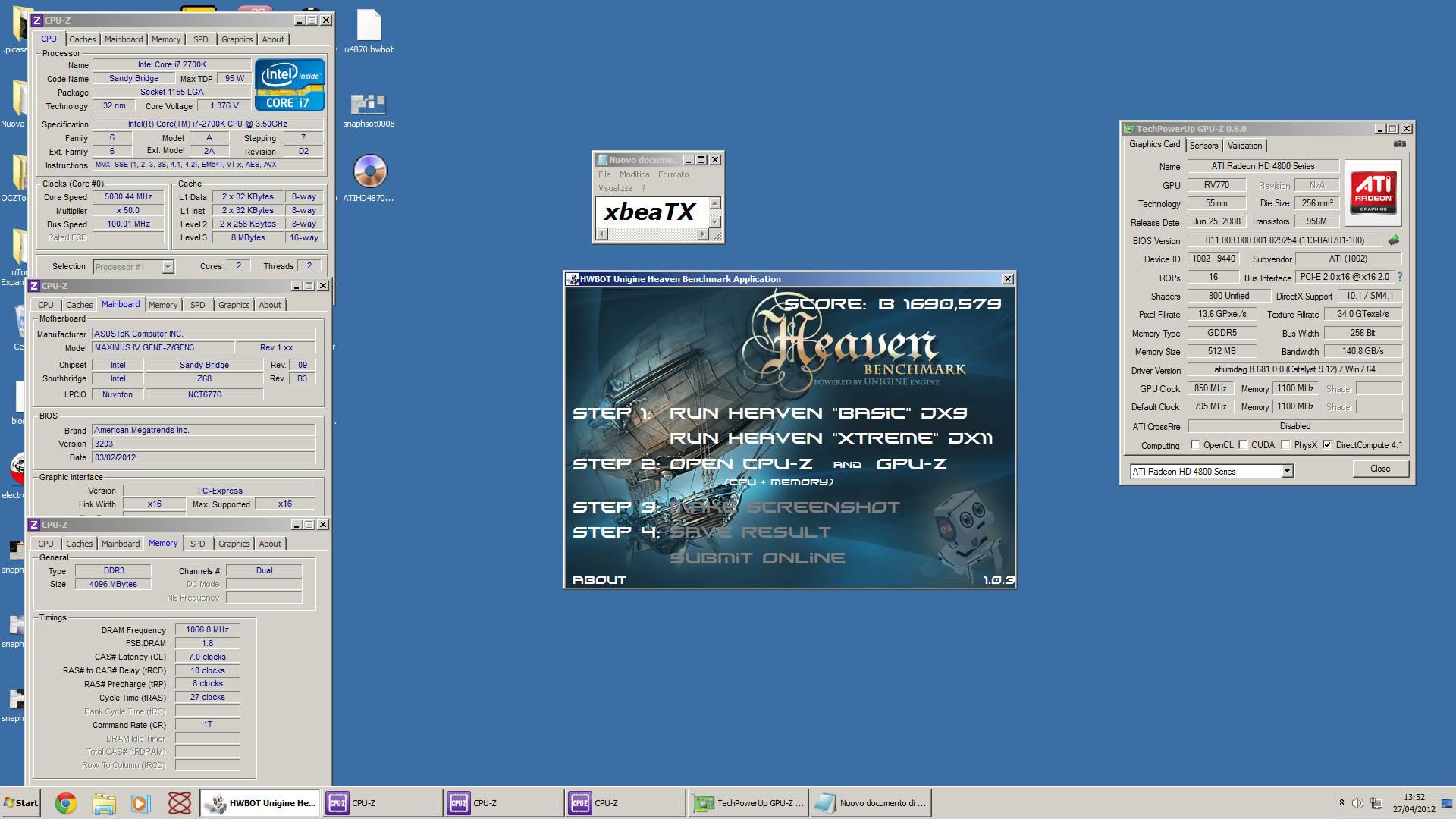
Task: Click the ATI Radeon logo in GPU-Z
Action: click(1373, 193)
